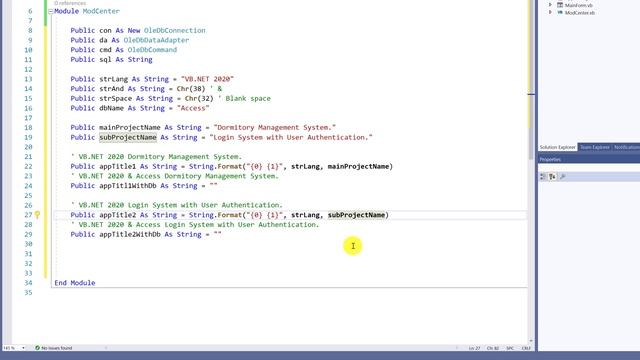Expand the MainForm.vb tree node

(550, 5)
